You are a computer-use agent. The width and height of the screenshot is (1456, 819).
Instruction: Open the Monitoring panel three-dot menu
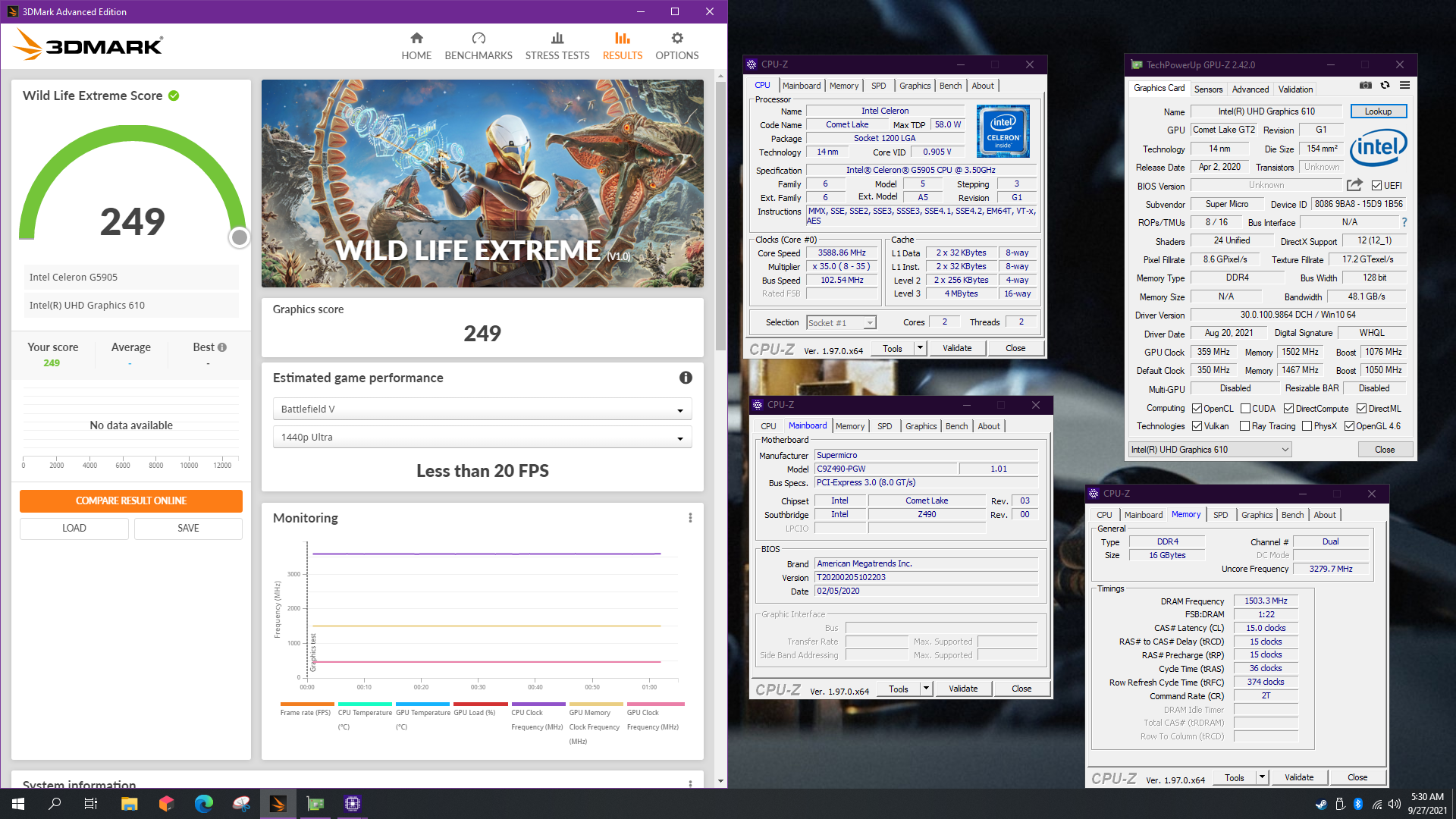click(x=690, y=518)
